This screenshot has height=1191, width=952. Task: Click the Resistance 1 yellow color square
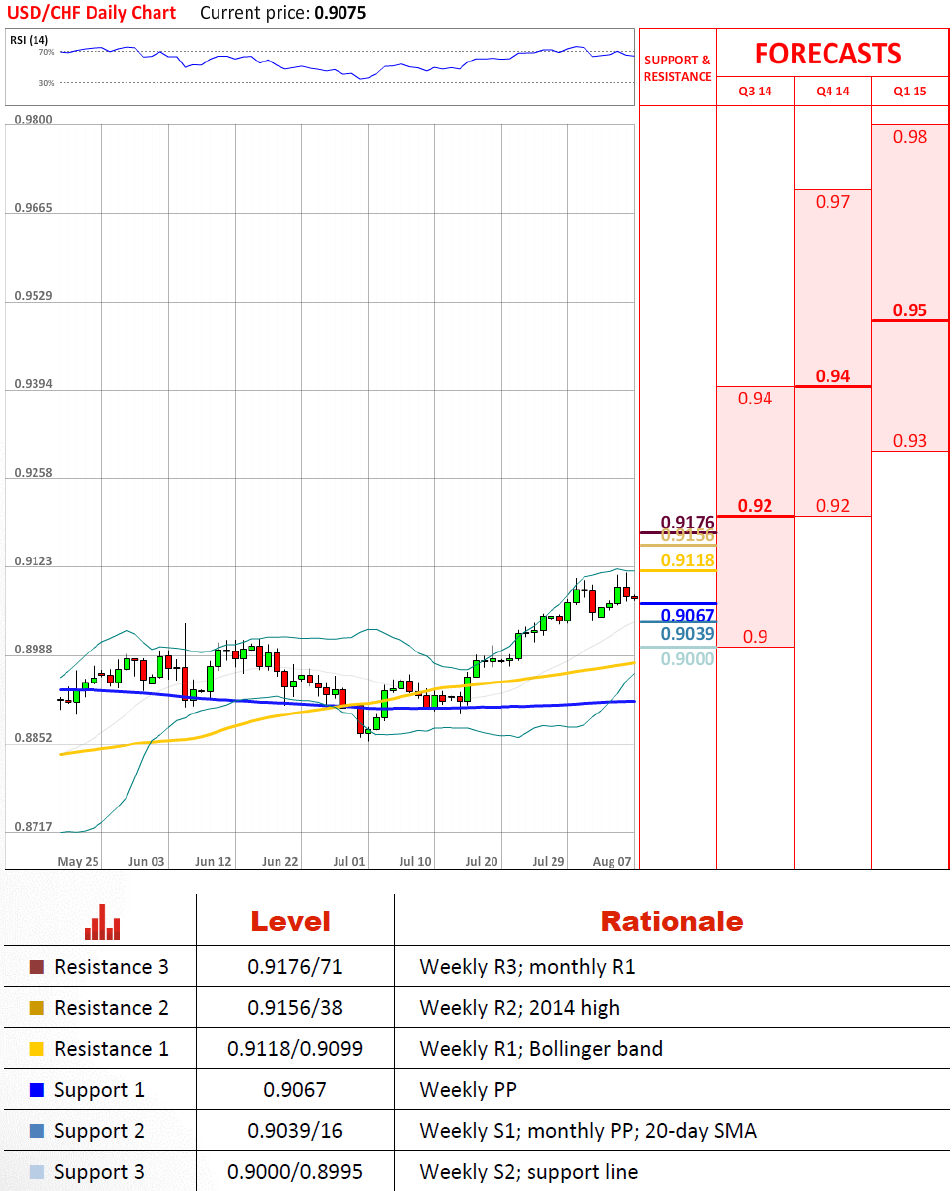tap(37, 1049)
